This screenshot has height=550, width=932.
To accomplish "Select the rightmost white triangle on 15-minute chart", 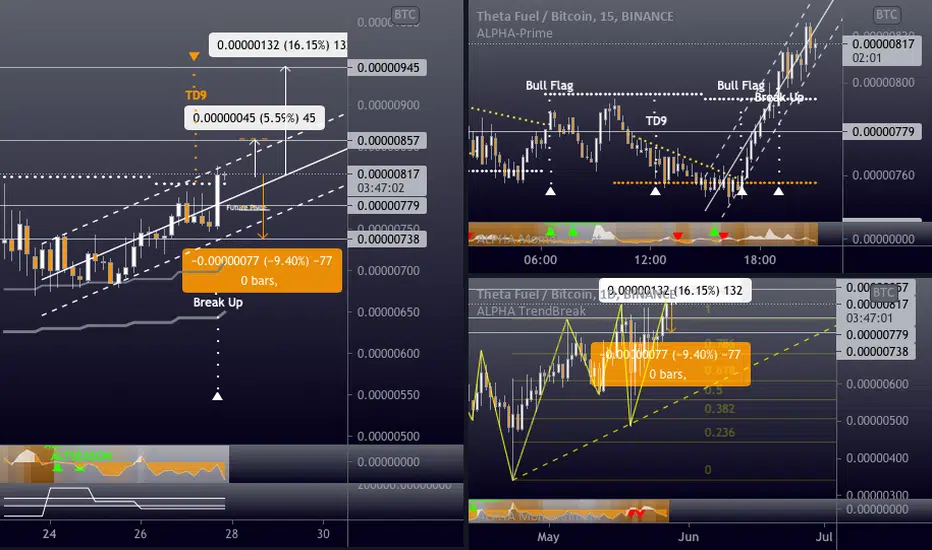I will point(778,191).
